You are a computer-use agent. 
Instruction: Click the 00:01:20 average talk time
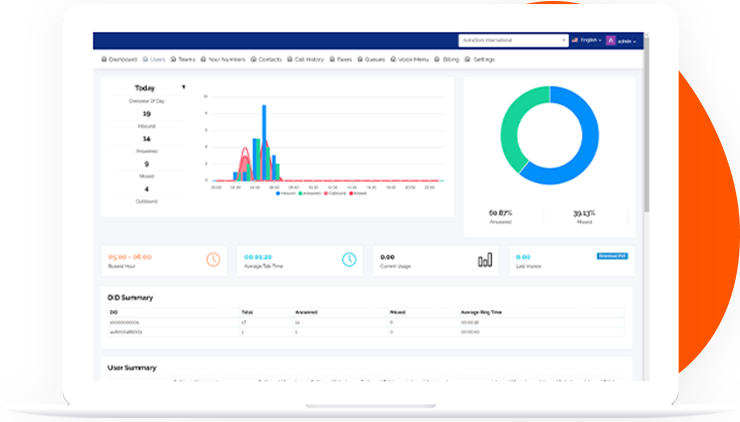tap(258, 257)
